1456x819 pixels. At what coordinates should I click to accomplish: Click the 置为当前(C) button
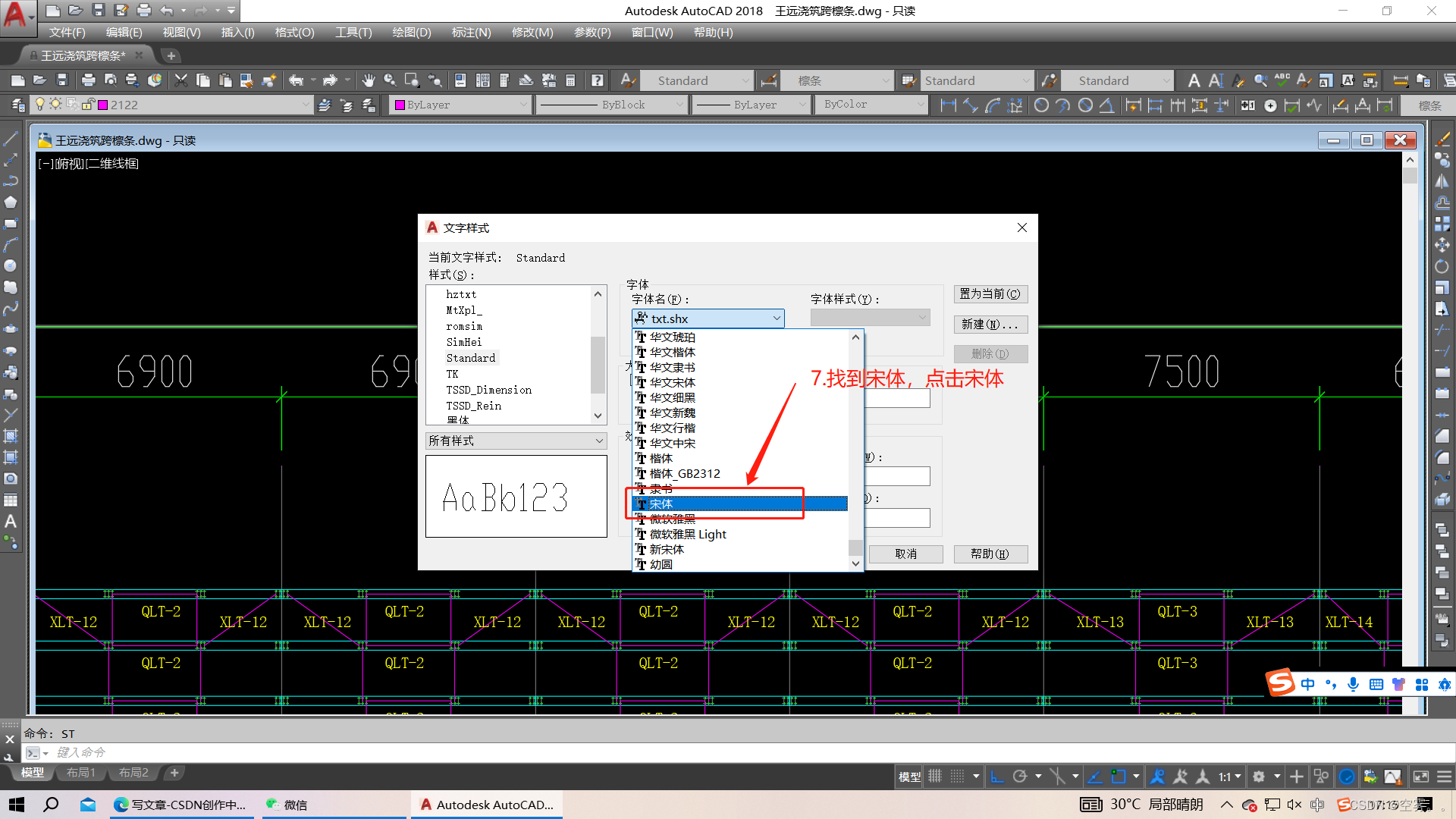tap(990, 294)
